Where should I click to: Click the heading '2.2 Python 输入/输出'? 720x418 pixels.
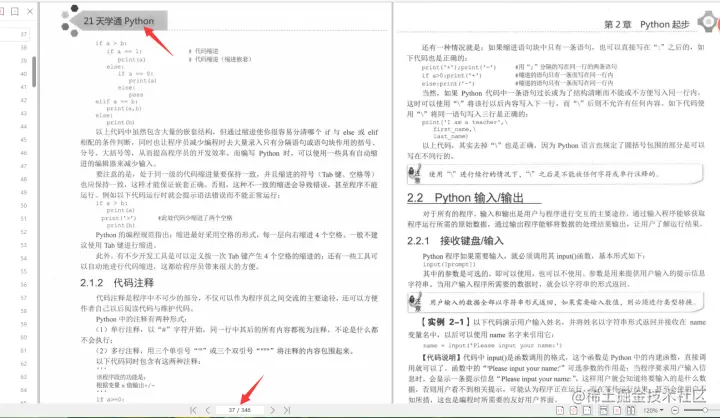pos(465,198)
